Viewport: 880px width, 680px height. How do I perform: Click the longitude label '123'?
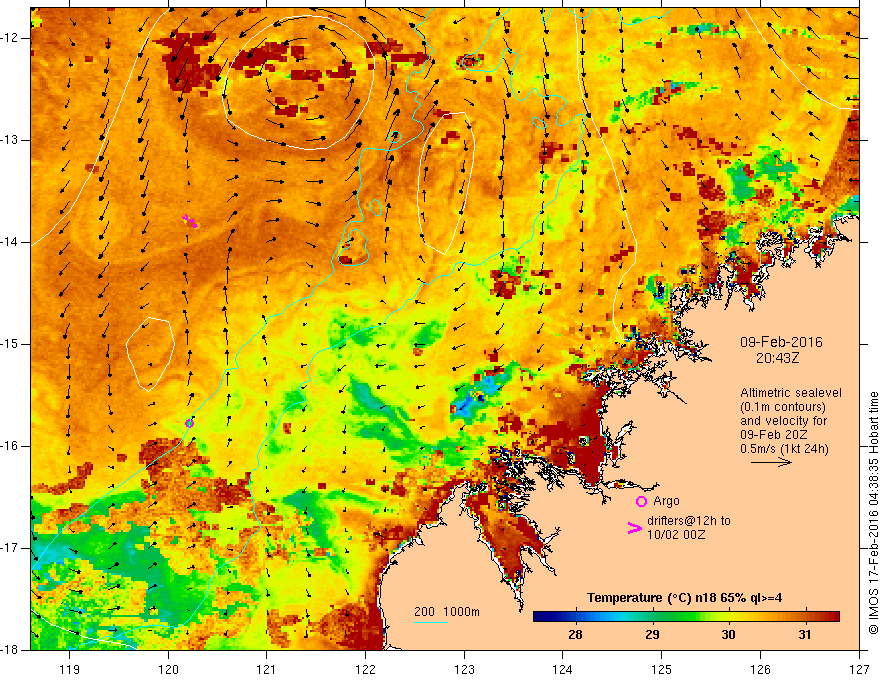[x=464, y=669]
